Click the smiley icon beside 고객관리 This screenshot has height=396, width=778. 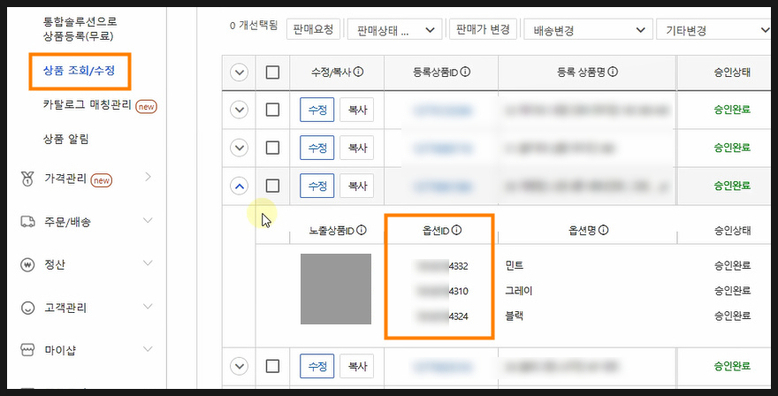coord(27,308)
